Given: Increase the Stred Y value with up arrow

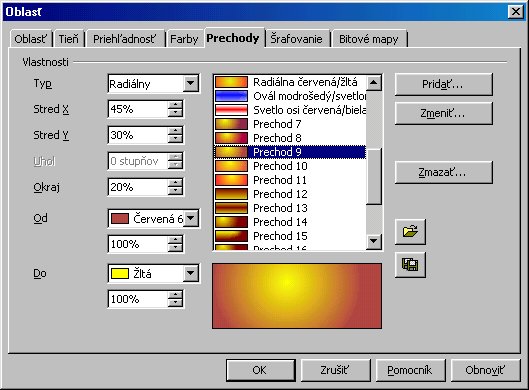Looking at the screenshot, I should coord(175,131).
